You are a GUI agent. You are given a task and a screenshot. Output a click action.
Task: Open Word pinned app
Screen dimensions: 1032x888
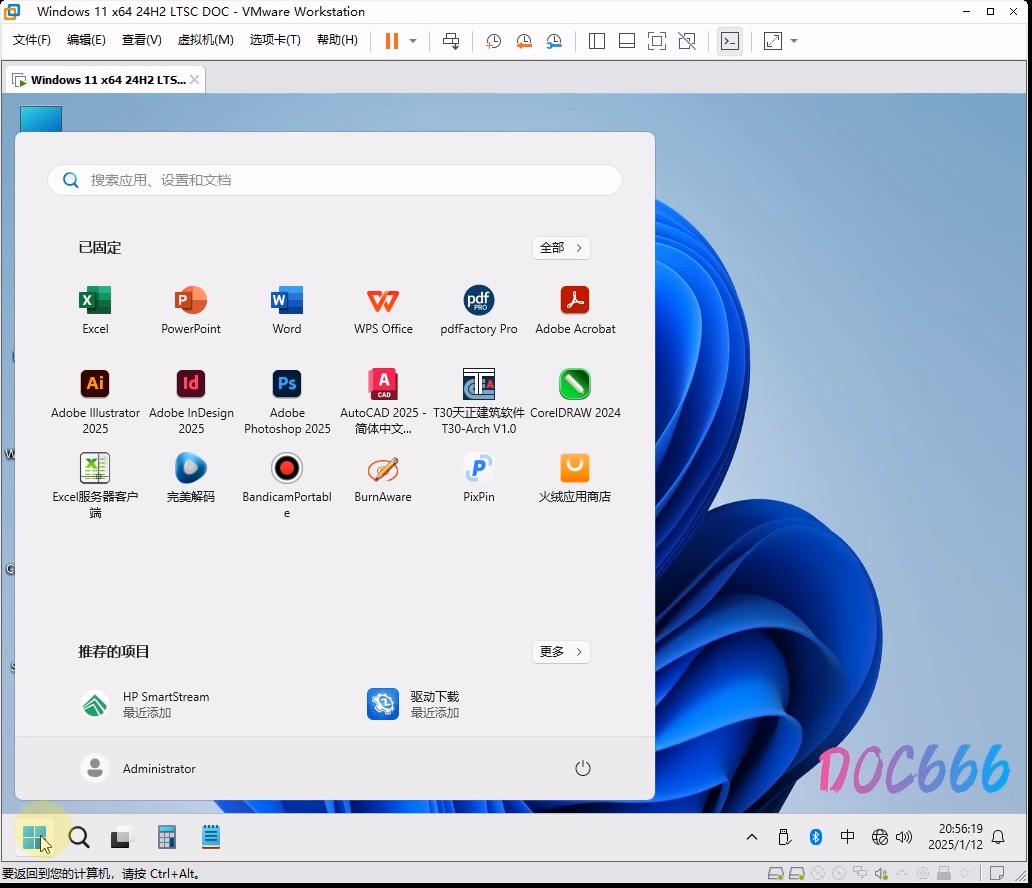pyautogui.click(x=287, y=310)
